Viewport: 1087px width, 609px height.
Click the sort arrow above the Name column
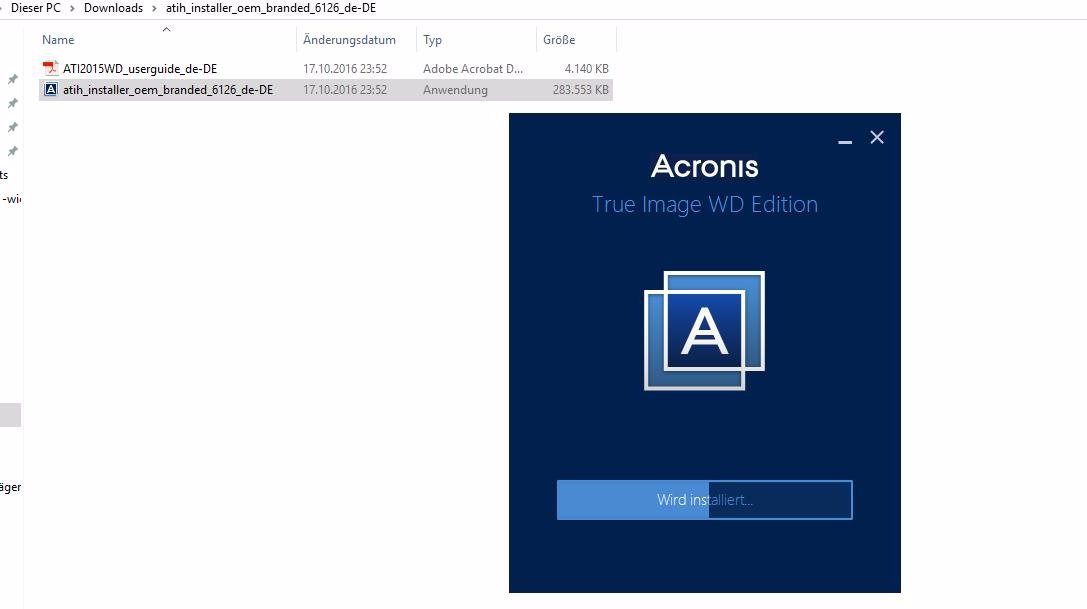pyautogui.click(x=166, y=29)
